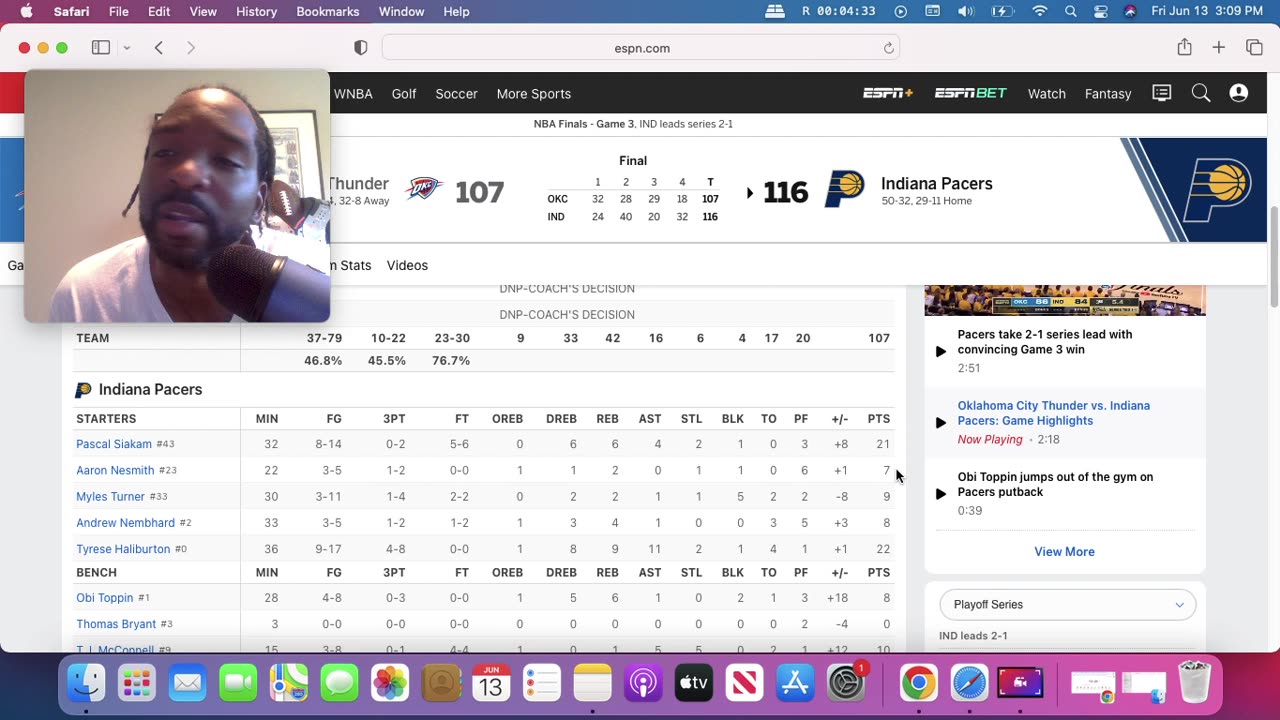The height and width of the screenshot is (720, 1280).
Task: Open Aaron Nesmith's player page
Action: pos(115,470)
